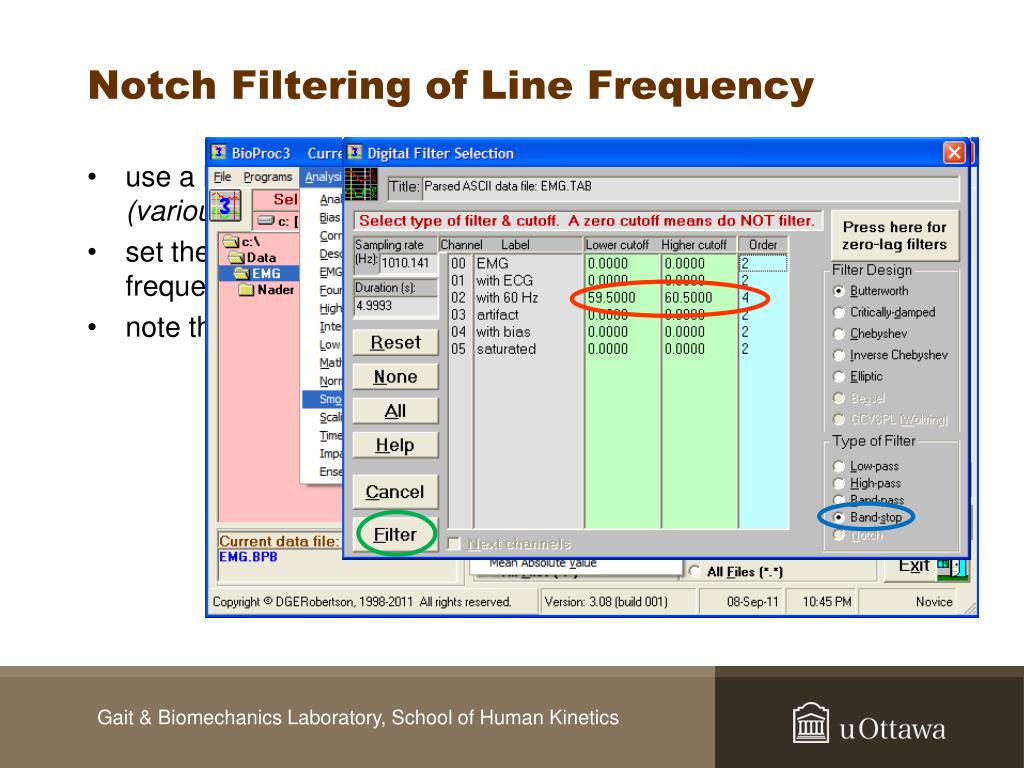The image size is (1024, 768).
Task: Select the Elliptic filter design
Action: pyautogui.click(x=840, y=377)
